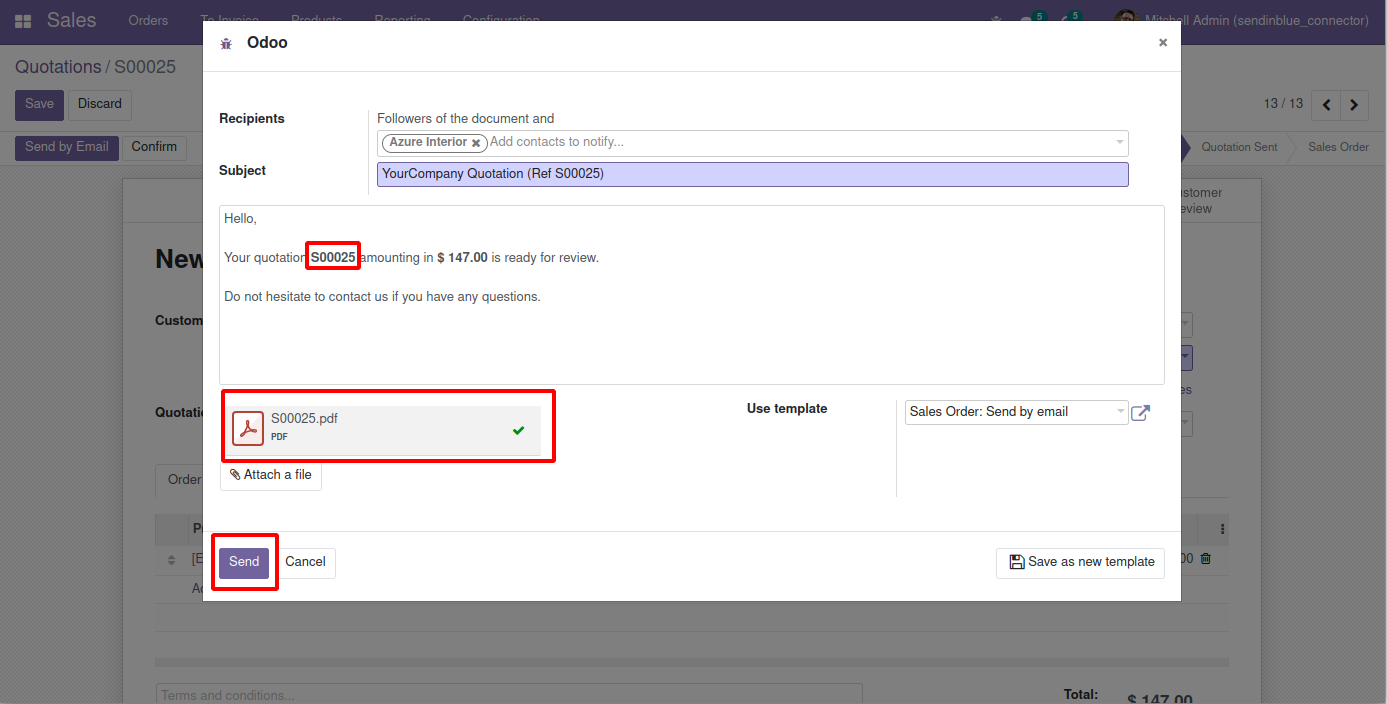Screen dimensions: 1387x704
Task: Click the S00025.pdf file name
Action: point(304,419)
